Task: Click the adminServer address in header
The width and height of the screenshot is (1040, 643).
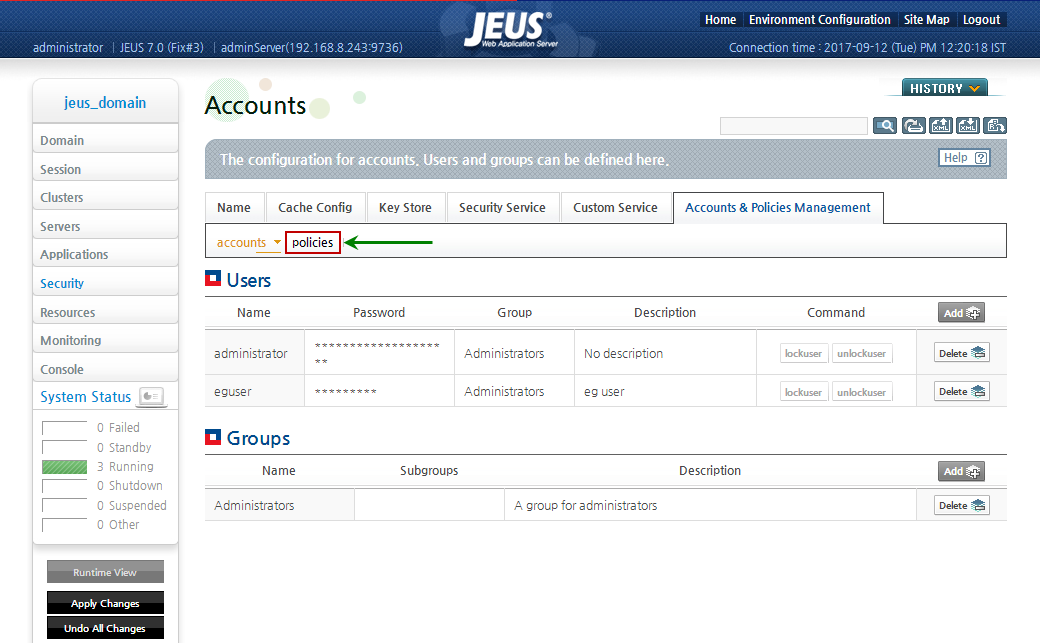Action: click(x=312, y=48)
